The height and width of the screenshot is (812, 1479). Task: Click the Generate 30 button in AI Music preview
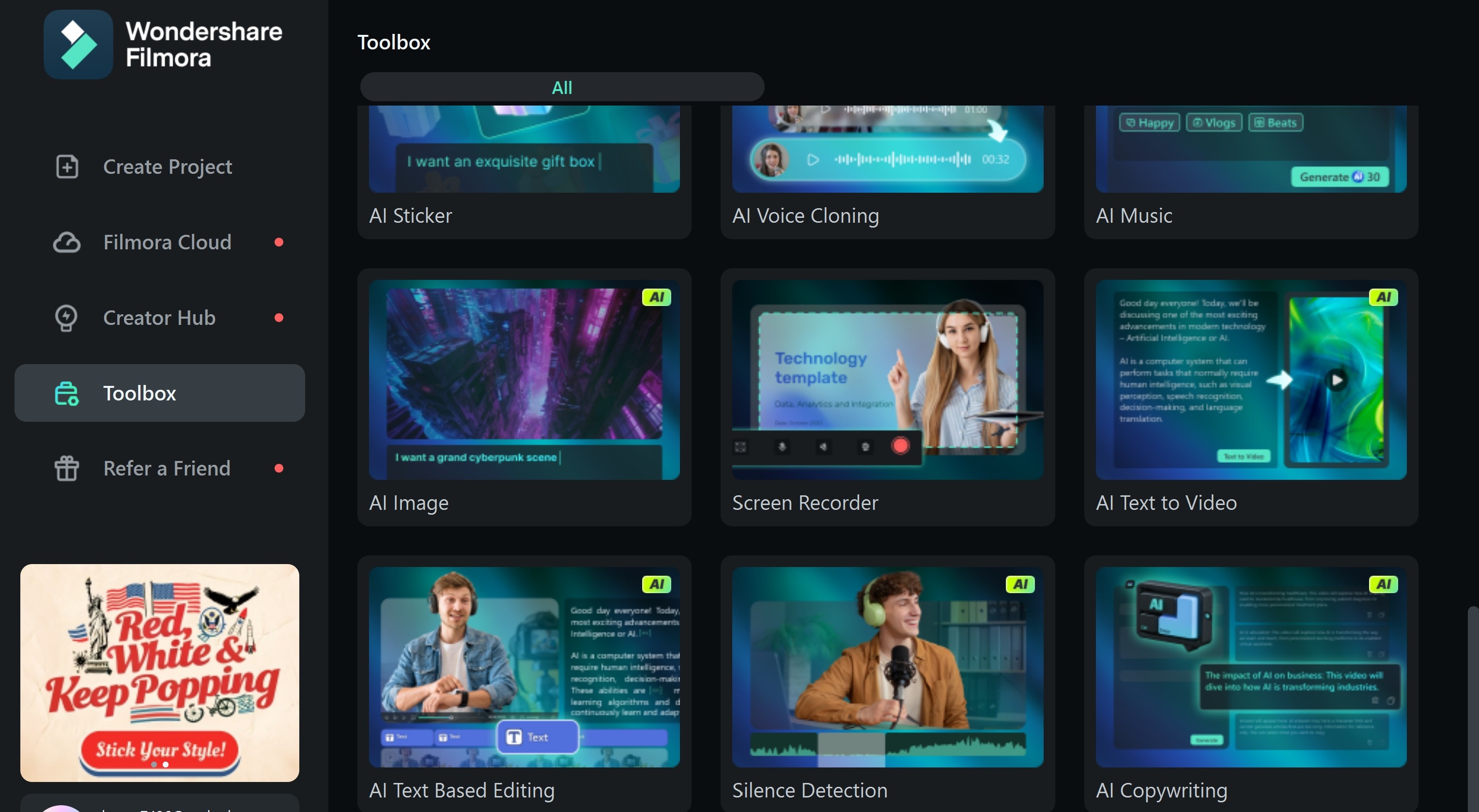click(x=1340, y=177)
